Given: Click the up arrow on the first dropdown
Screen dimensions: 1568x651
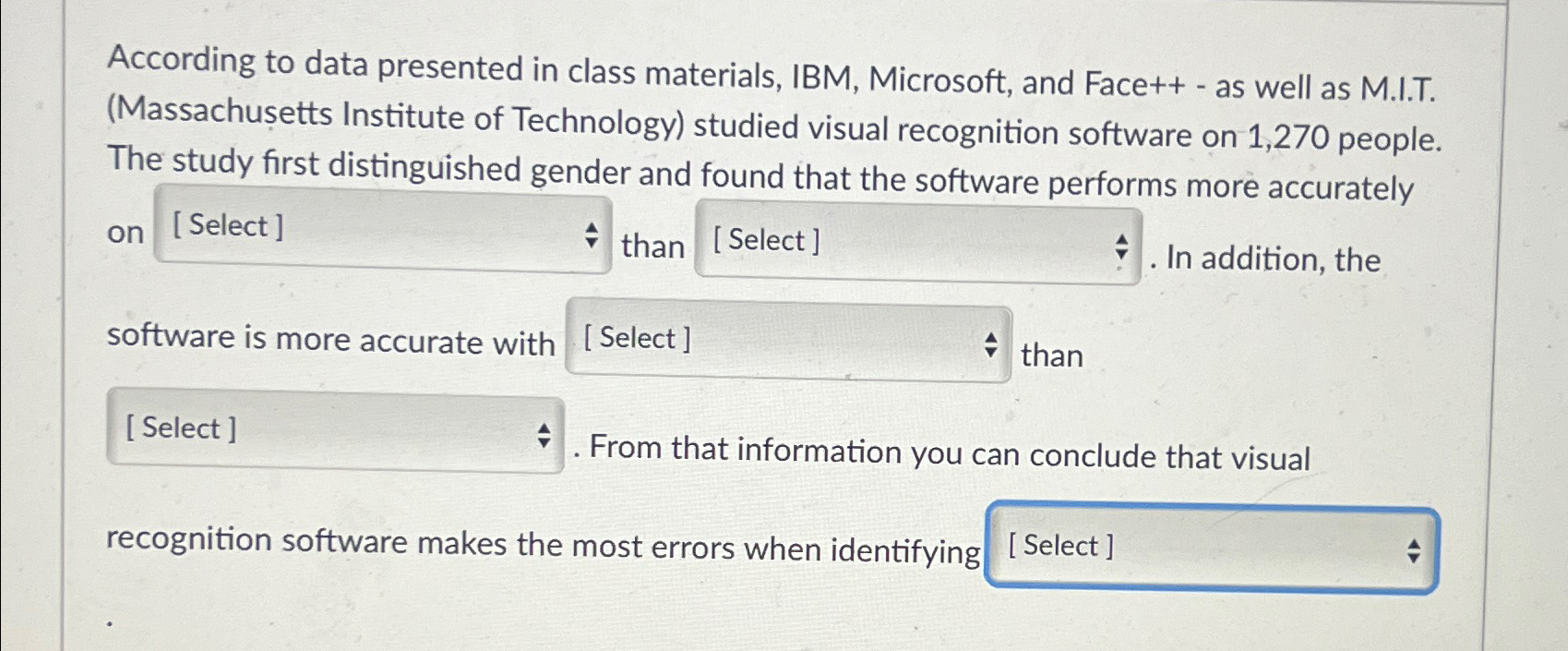Looking at the screenshot, I should pyautogui.click(x=592, y=227).
